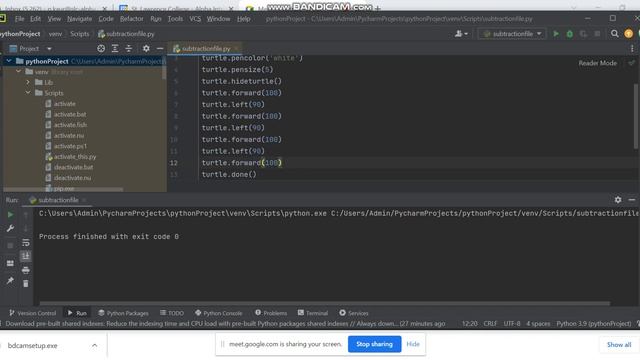Click Show all downloads
640x360 pixels.
click(619, 345)
